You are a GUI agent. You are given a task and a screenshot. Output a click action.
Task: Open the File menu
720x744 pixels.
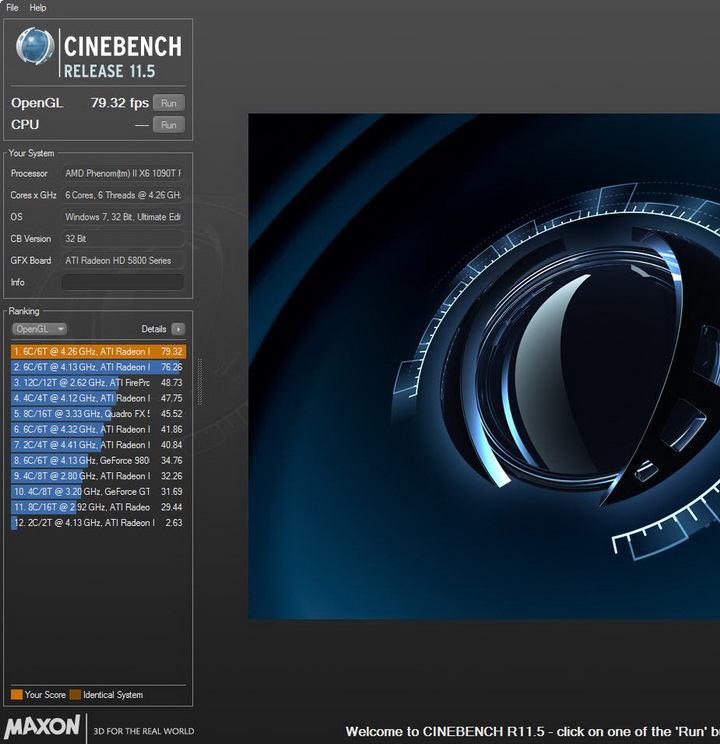tap(12, 8)
